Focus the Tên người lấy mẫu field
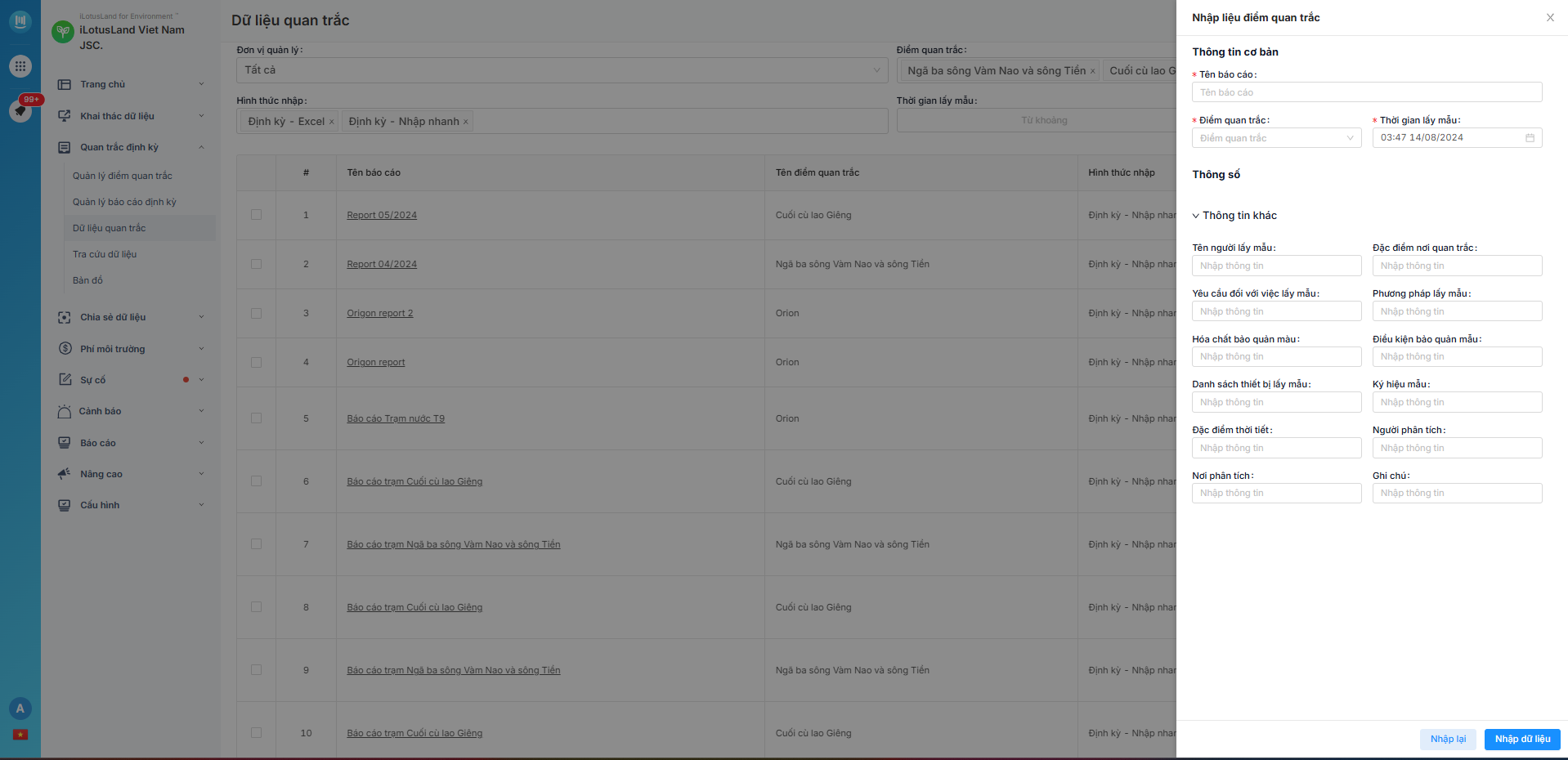The width and height of the screenshot is (1568, 760). [1276, 266]
